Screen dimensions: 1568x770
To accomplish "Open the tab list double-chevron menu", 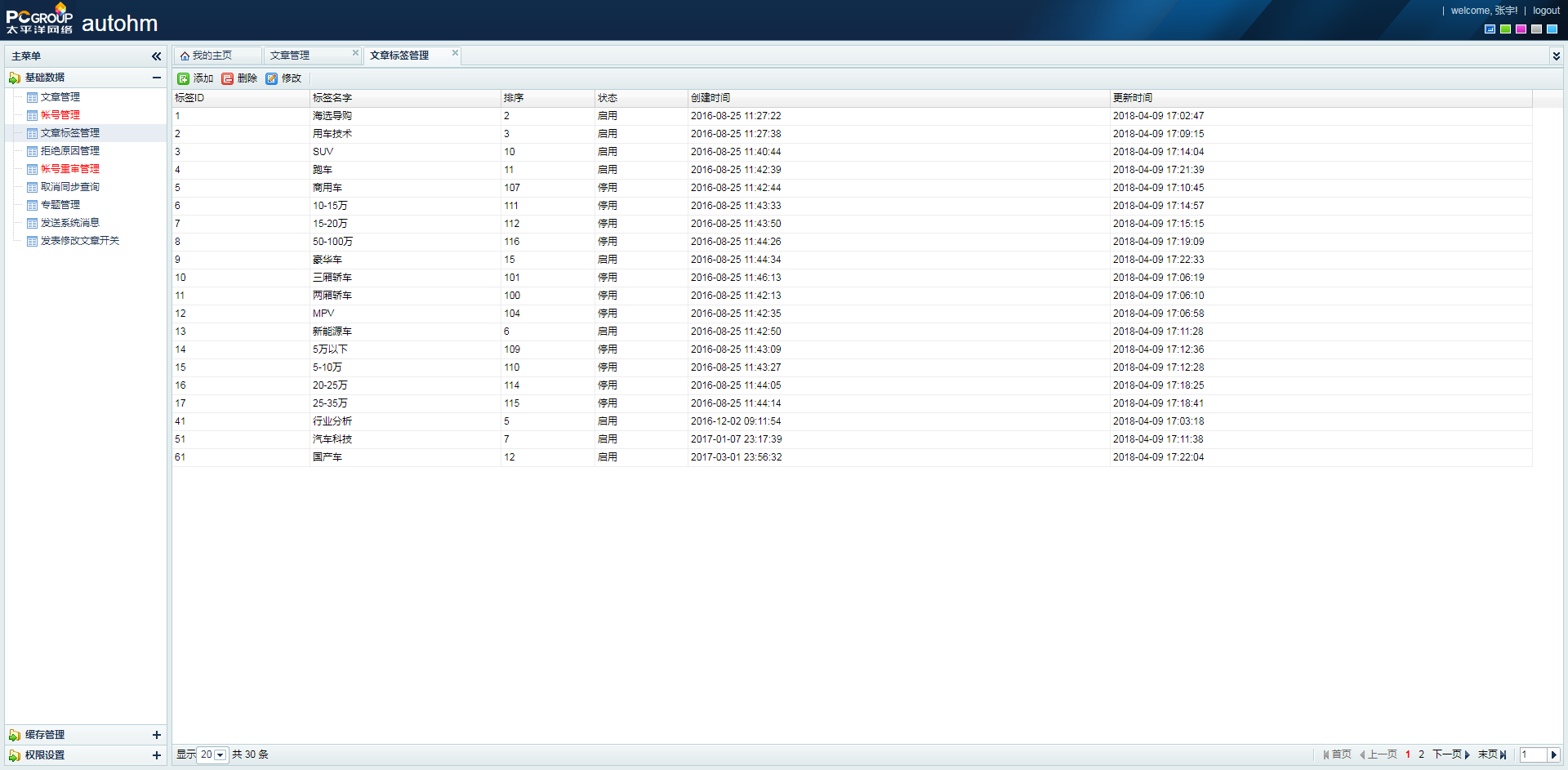I will (1556, 56).
